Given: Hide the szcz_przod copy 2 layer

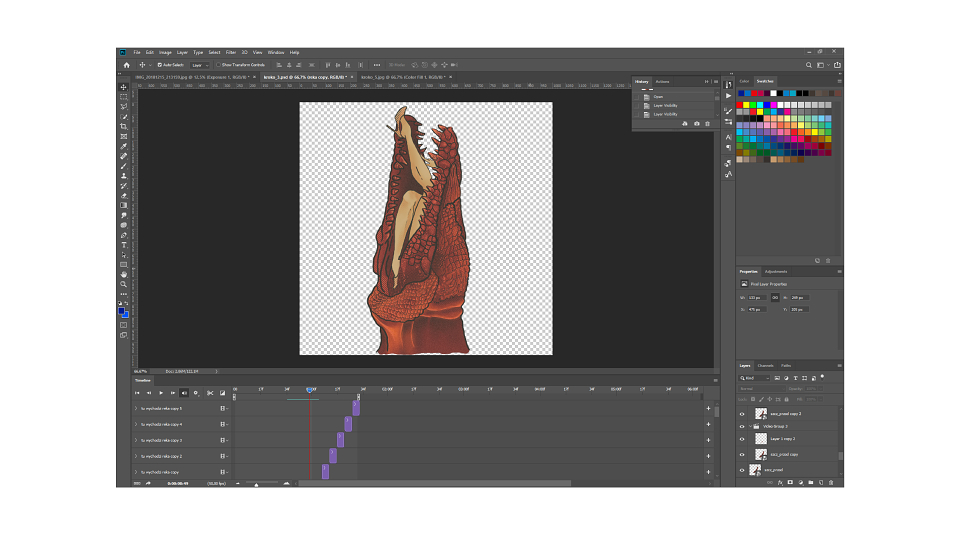Looking at the screenshot, I should 742,414.
